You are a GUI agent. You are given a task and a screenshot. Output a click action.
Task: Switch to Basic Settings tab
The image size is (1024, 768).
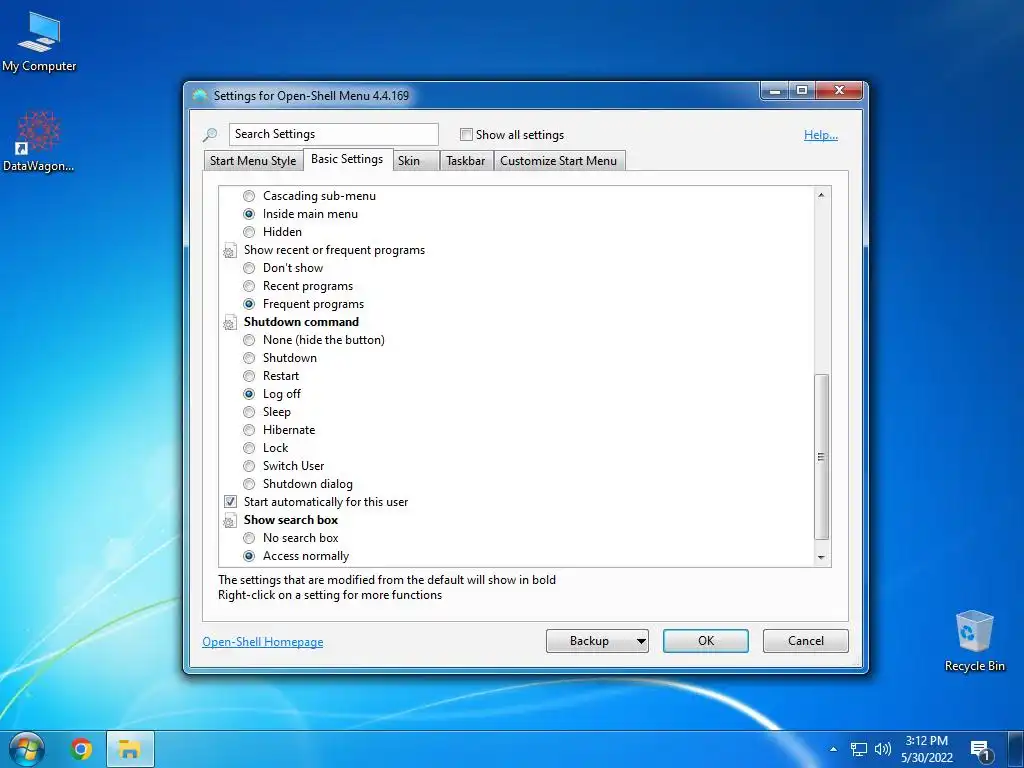pyautogui.click(x=347, y=159)
